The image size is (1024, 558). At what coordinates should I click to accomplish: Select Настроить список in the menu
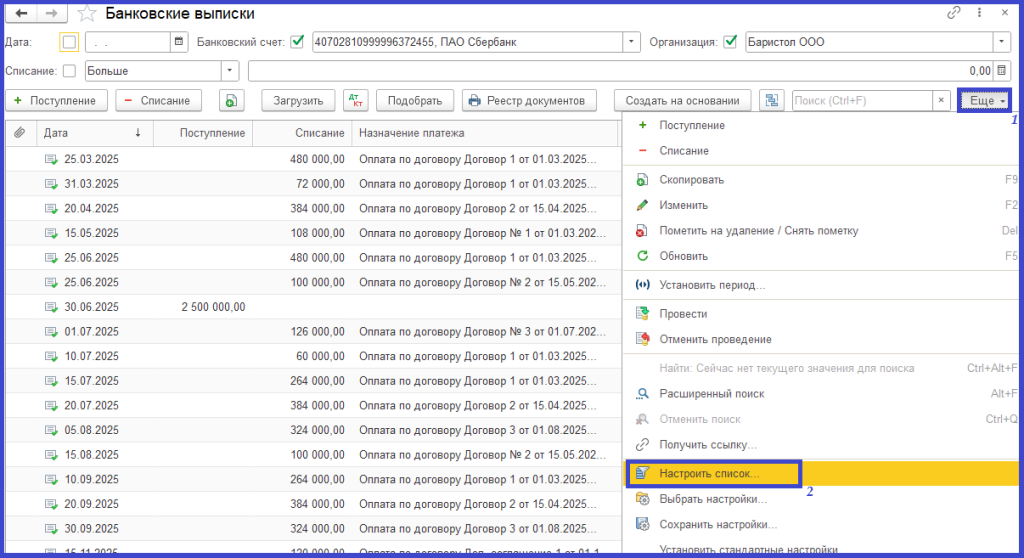(x=710, y=473)
